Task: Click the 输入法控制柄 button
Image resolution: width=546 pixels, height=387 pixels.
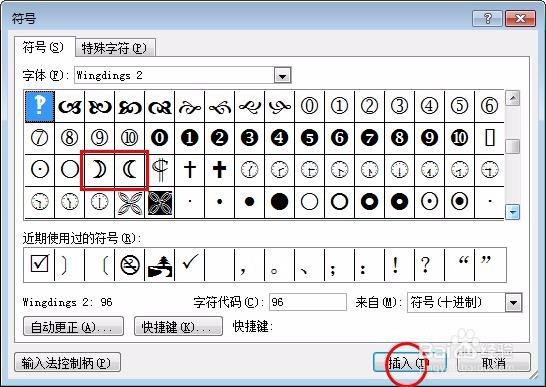Action: click(68, 363)
